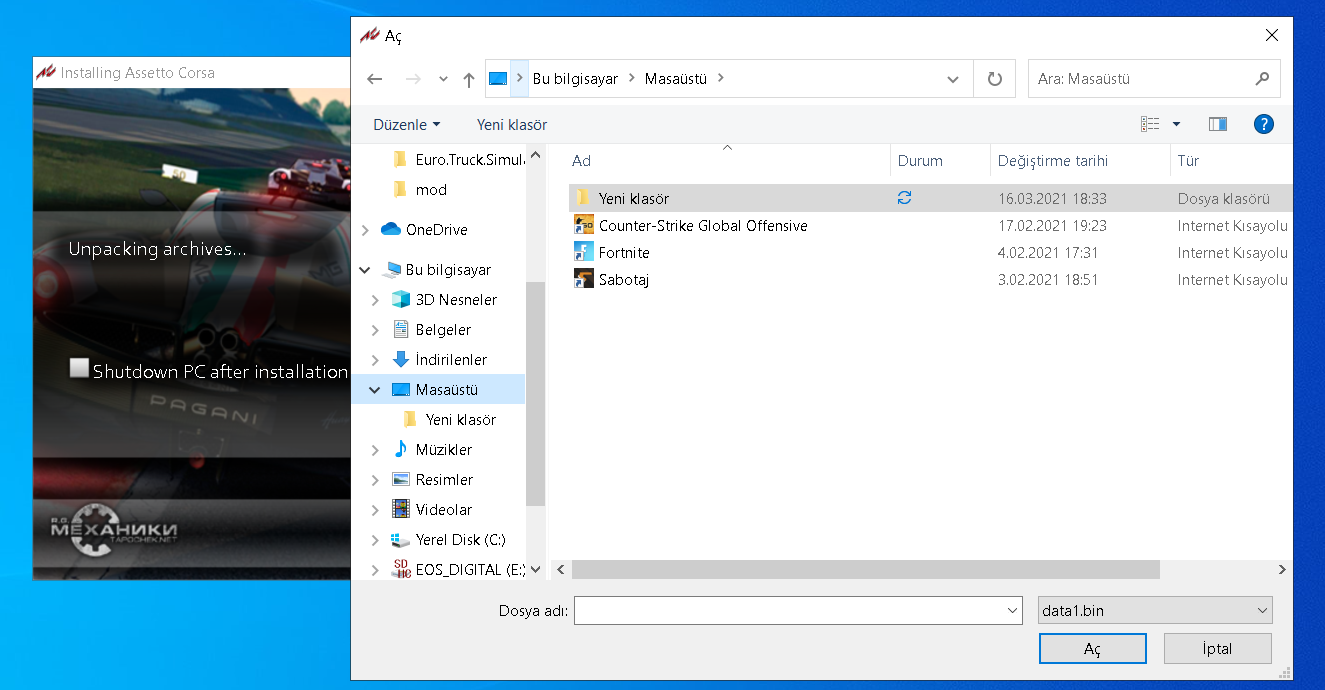
Task: Click the EOS_DIGITAL SD card icon
Action: [402, 569]
